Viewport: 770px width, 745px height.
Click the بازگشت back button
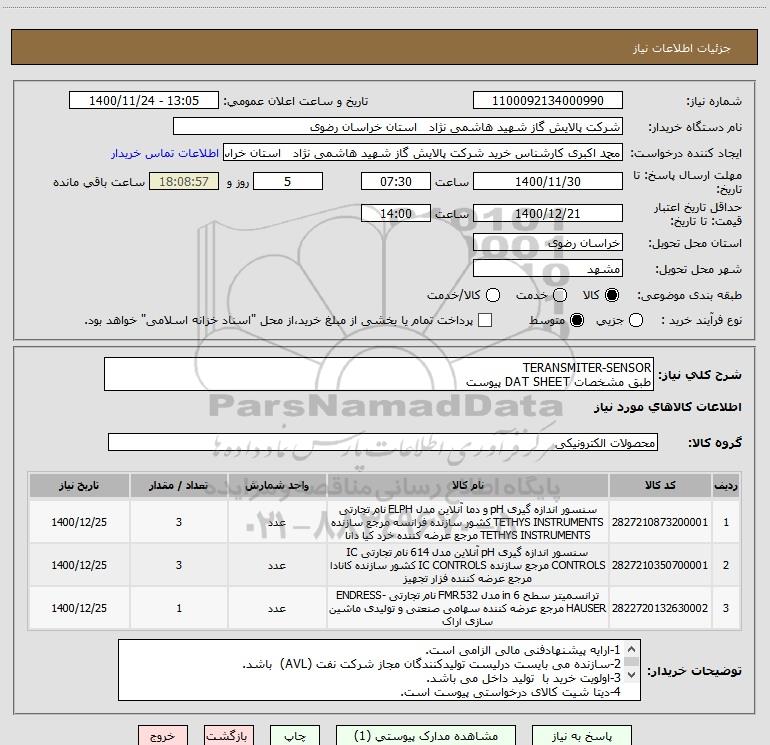point(229,736)
